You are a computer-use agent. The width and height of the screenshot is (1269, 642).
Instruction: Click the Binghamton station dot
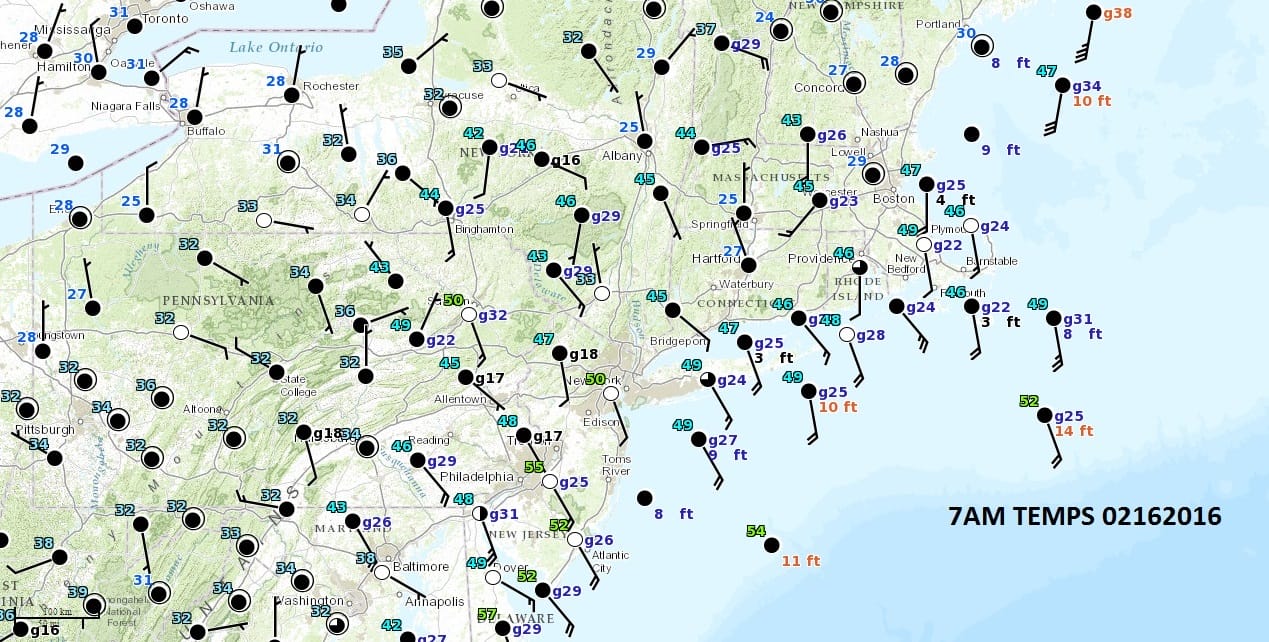pos(446,208)
